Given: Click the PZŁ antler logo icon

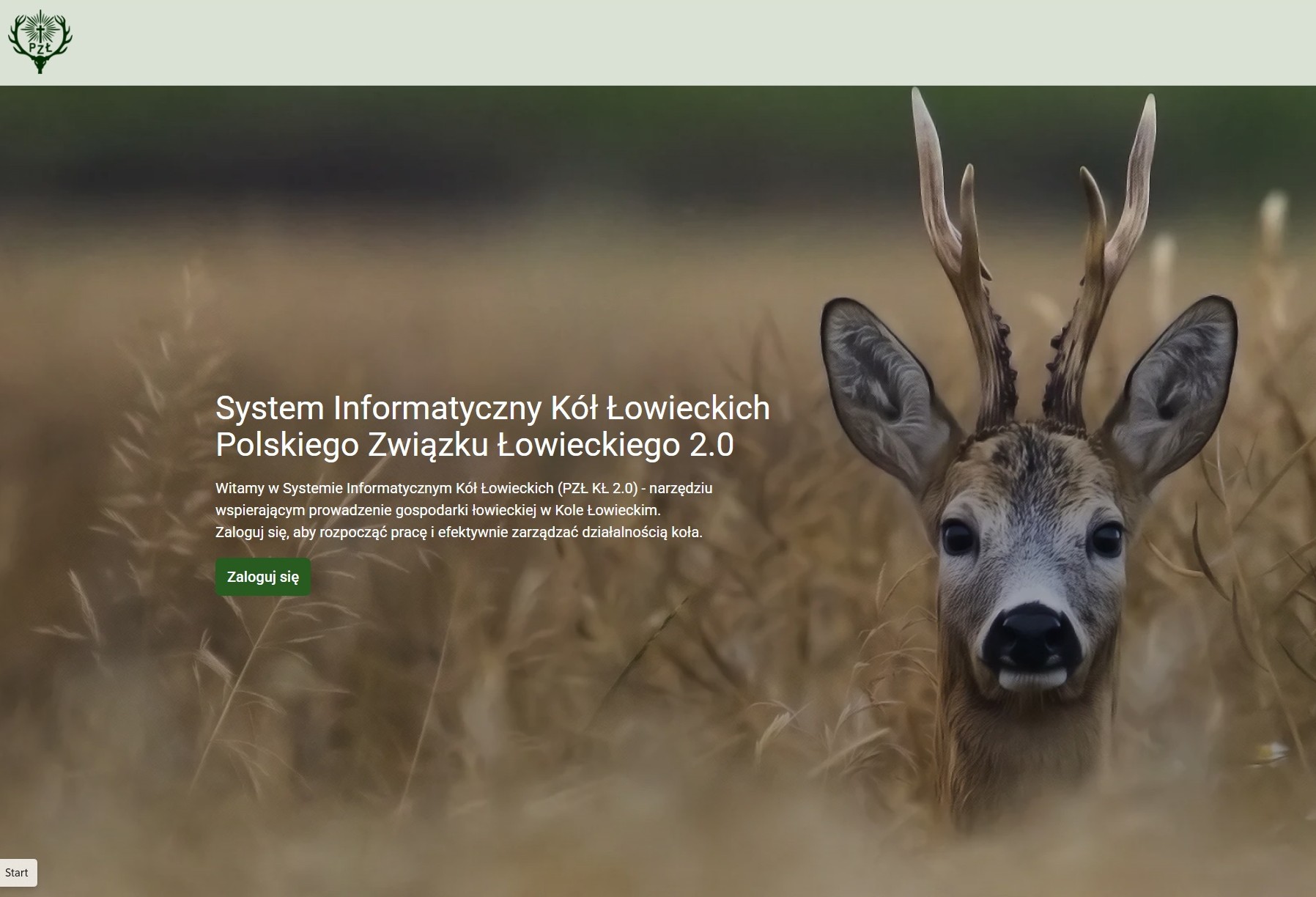Looking at the screenshot, I should click(40, 42).
